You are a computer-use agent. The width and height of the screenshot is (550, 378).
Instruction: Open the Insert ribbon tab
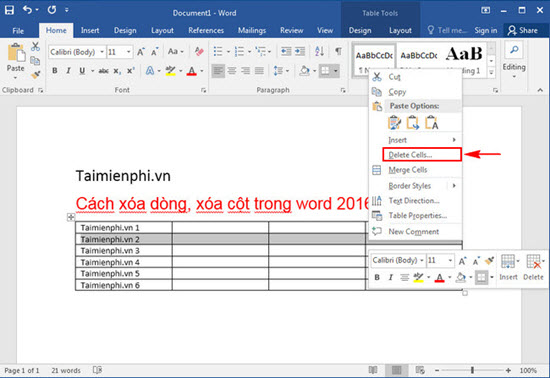tap(90, 31)
